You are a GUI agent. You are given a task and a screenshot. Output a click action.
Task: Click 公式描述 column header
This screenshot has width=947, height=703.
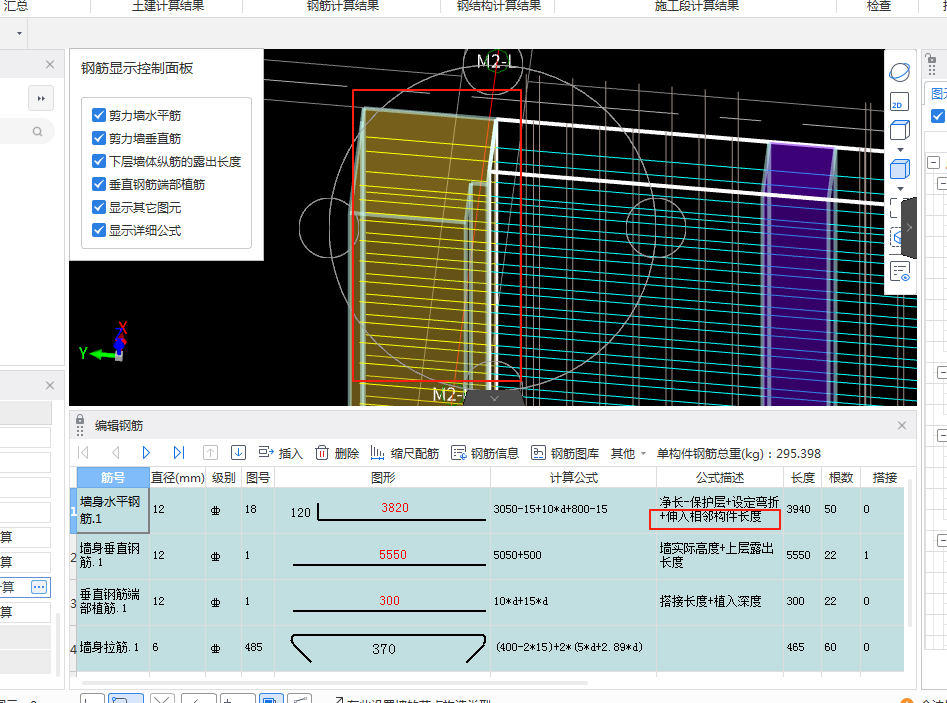tap(720, 477)
